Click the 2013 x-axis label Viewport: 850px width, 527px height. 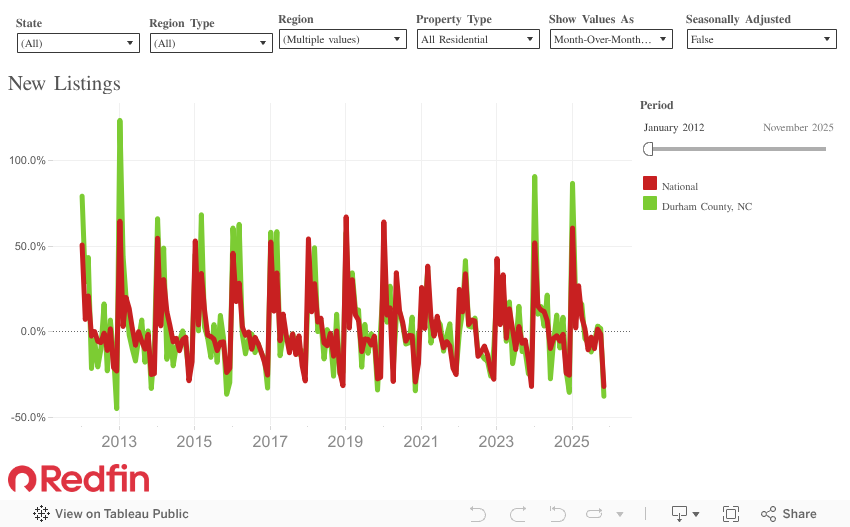(x=119, y=441)
